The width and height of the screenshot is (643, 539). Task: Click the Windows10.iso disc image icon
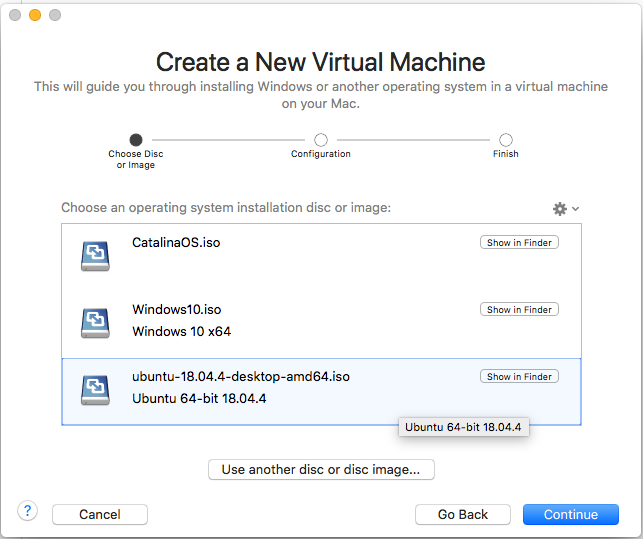pos(95,323)
